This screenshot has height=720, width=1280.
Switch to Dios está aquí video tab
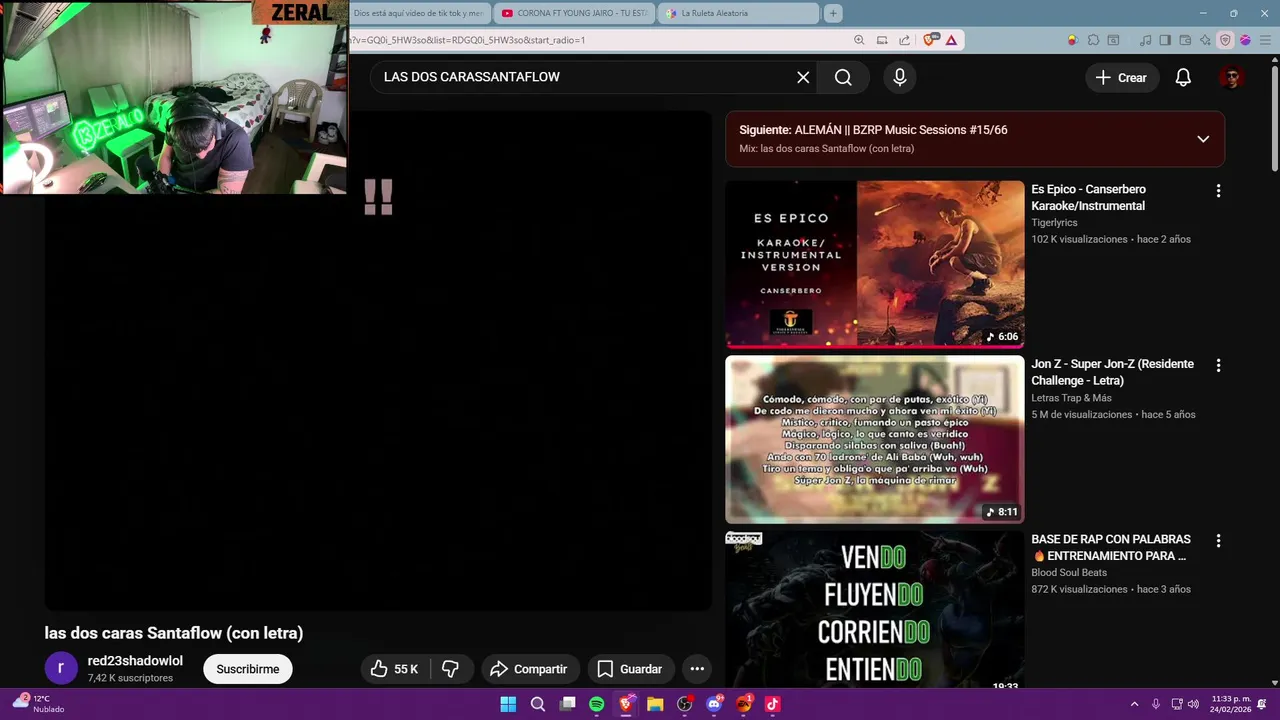(x=419, y=13)
